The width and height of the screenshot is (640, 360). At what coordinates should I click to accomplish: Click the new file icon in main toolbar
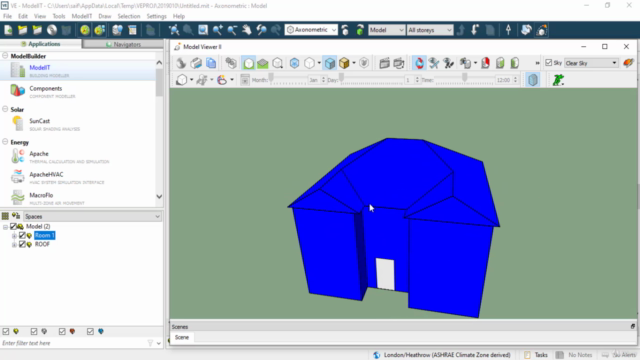coord(8,30)
